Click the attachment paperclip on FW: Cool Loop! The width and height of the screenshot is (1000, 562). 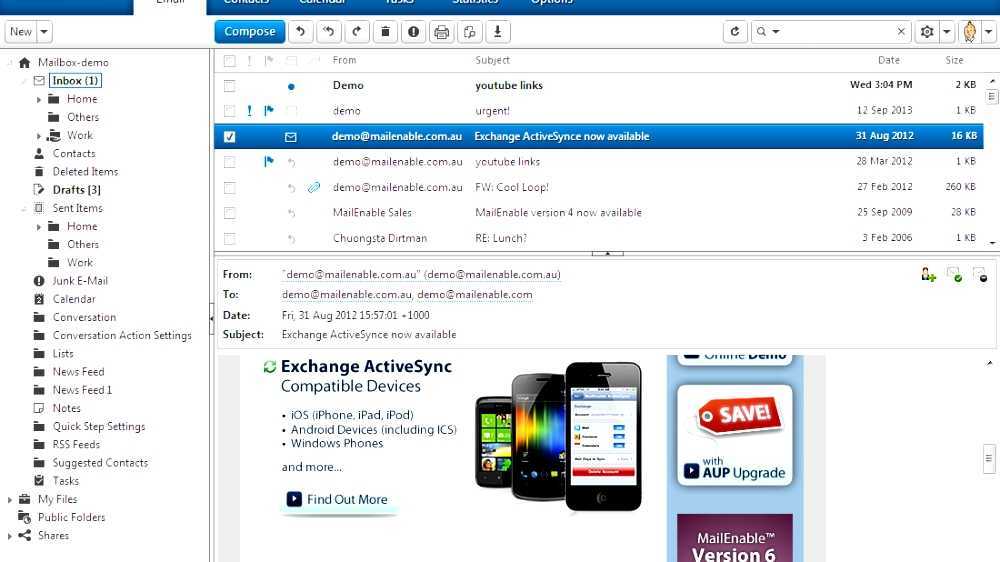(x=314, y=187)
